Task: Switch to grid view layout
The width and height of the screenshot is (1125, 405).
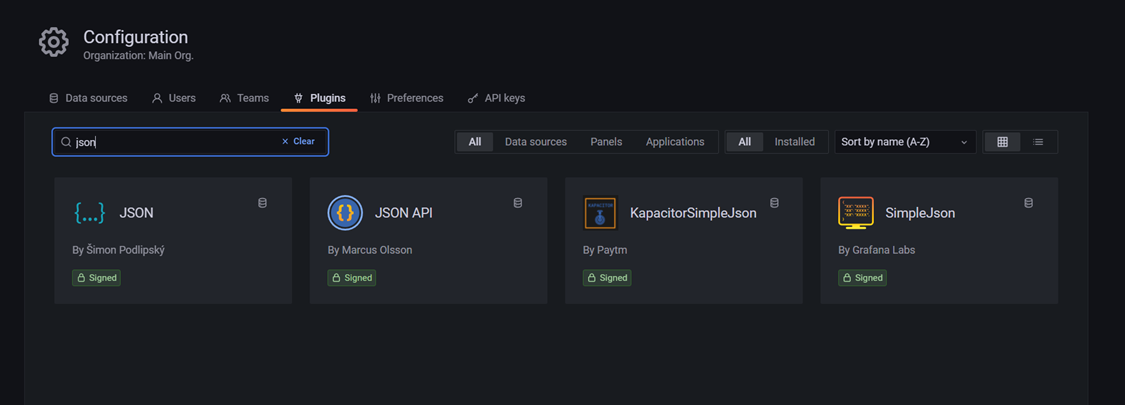Action: click(x=1003, y=142)
